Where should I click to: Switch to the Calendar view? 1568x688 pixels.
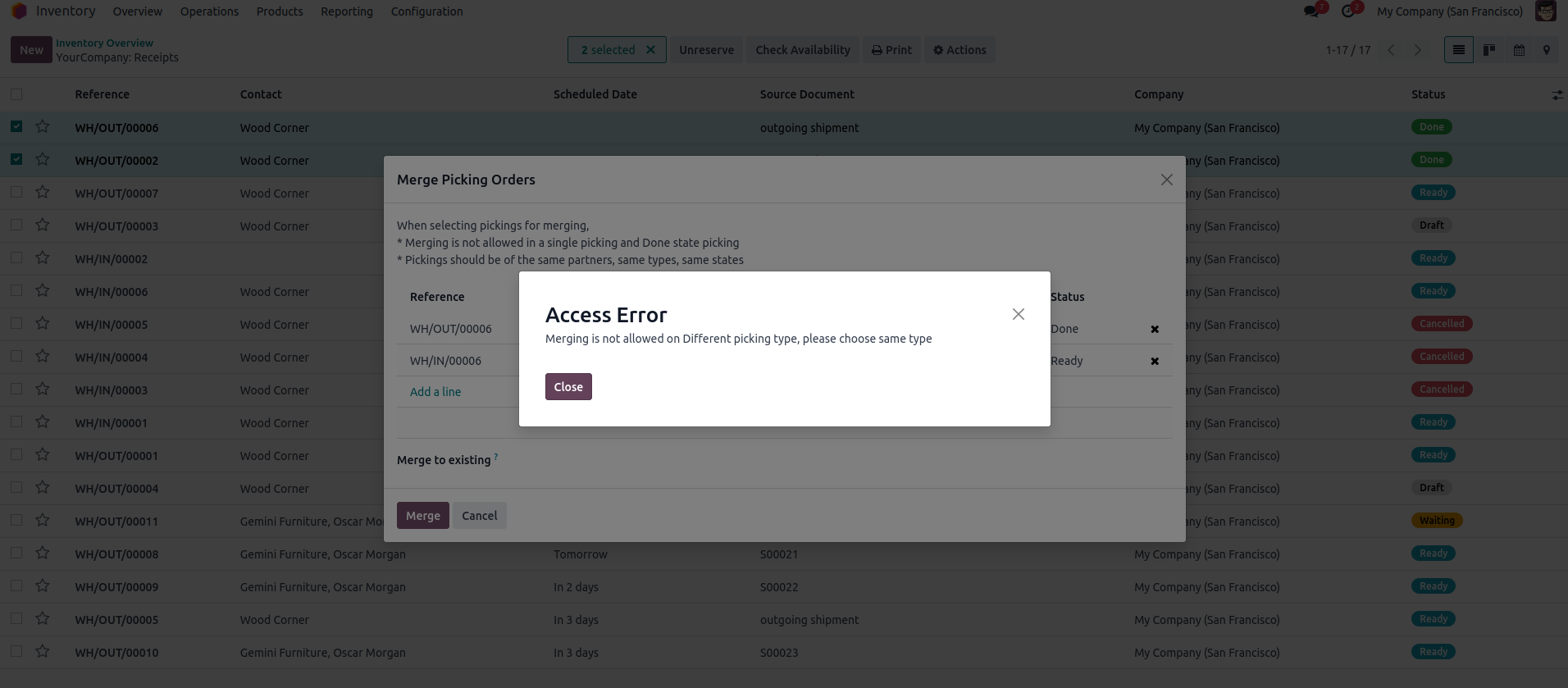pos(1519,50)
